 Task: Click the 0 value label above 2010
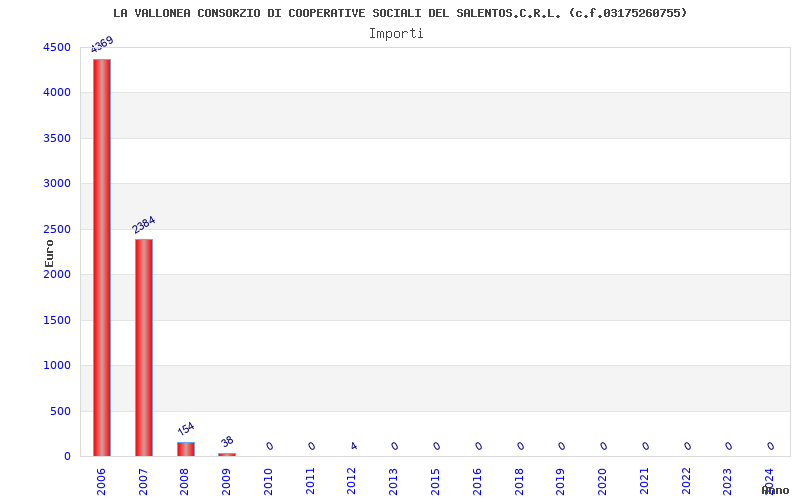coord(269,446)
